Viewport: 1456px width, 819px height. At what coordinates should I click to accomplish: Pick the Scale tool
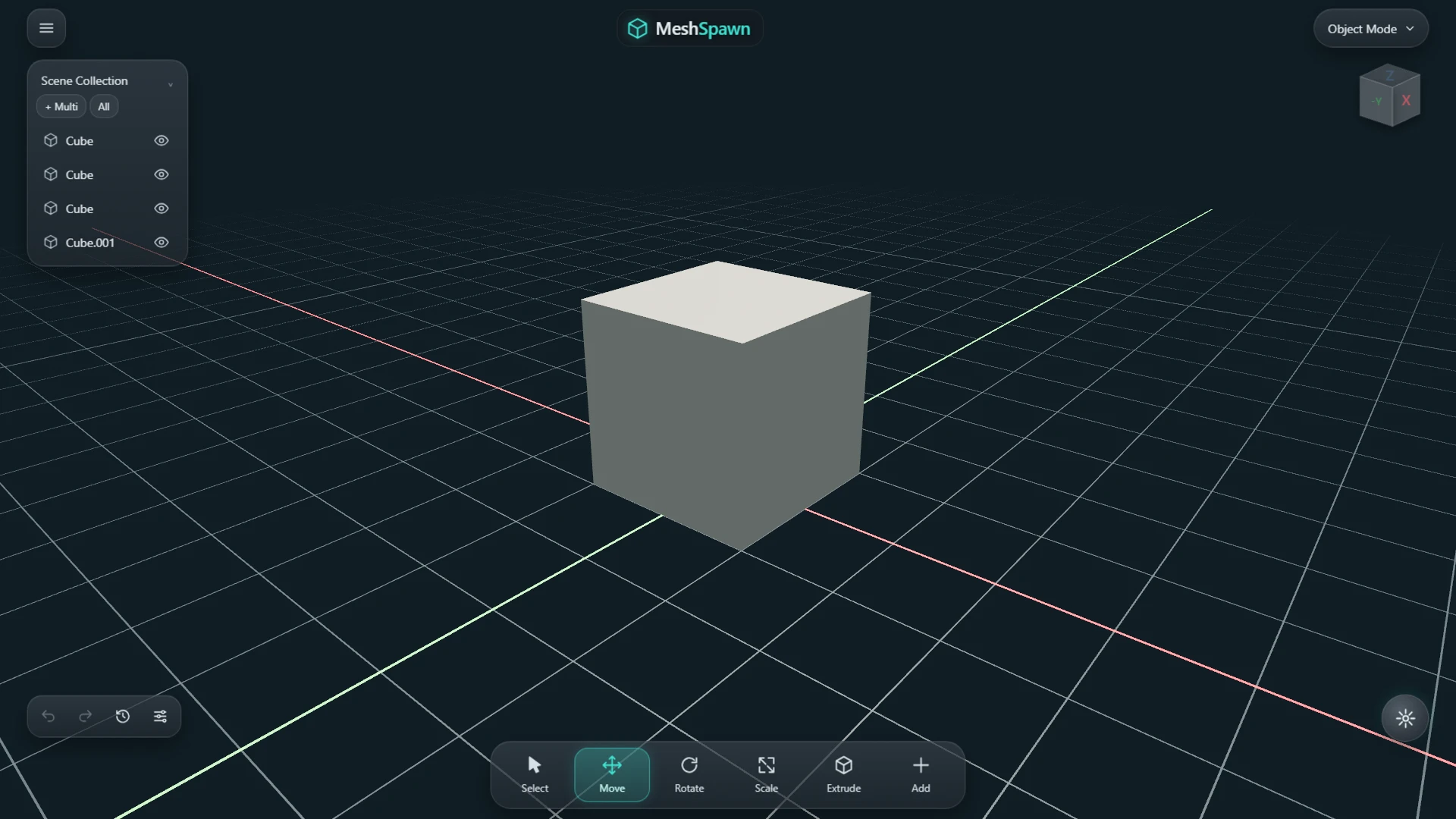pyautogui.click(x=767, y=774)
